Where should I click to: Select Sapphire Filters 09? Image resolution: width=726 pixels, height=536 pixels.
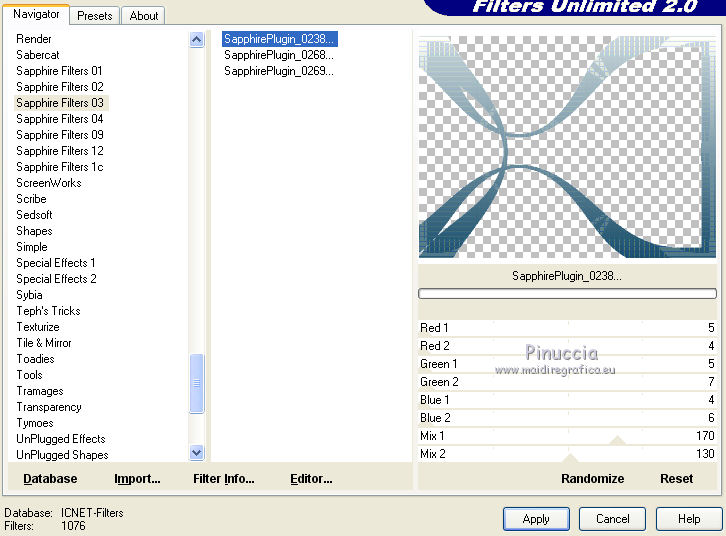click(60, 135)
